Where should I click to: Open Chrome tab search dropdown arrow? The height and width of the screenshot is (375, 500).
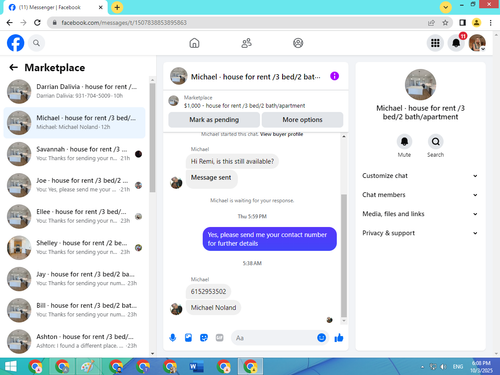pyautogui.click(x=445, y=7)
